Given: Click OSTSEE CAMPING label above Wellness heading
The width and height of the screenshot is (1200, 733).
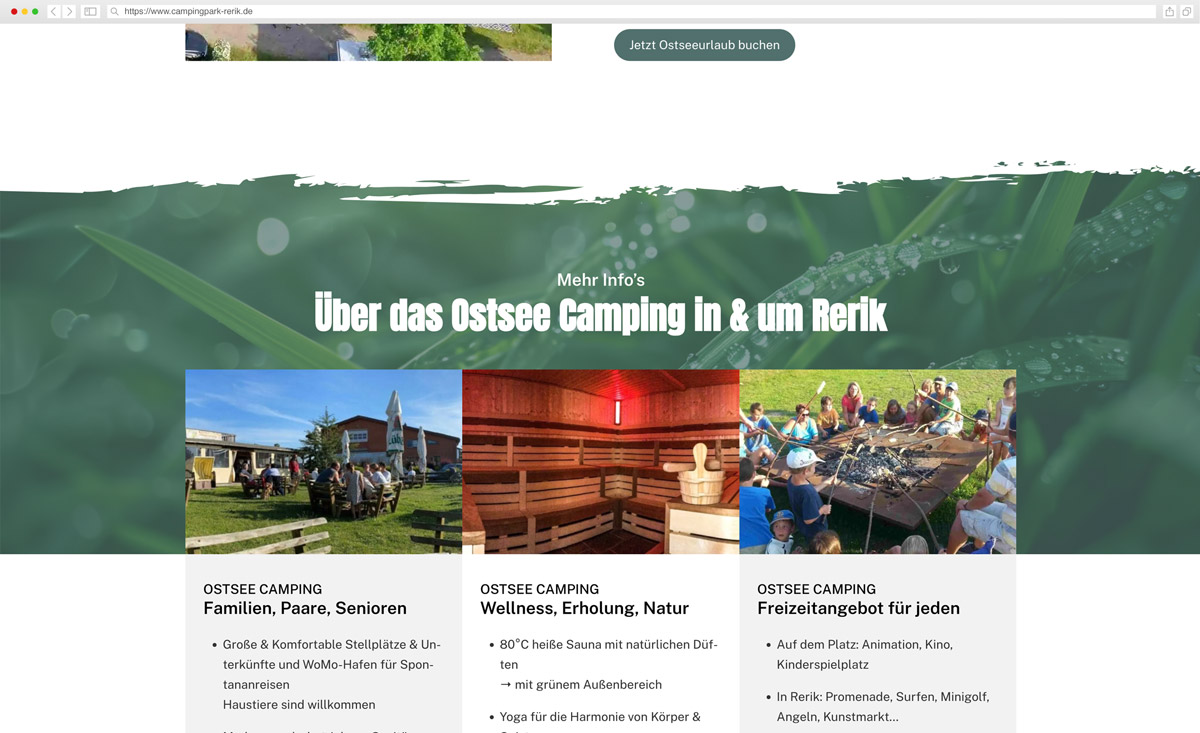Looking at the screenshot, I should (539, 589).
